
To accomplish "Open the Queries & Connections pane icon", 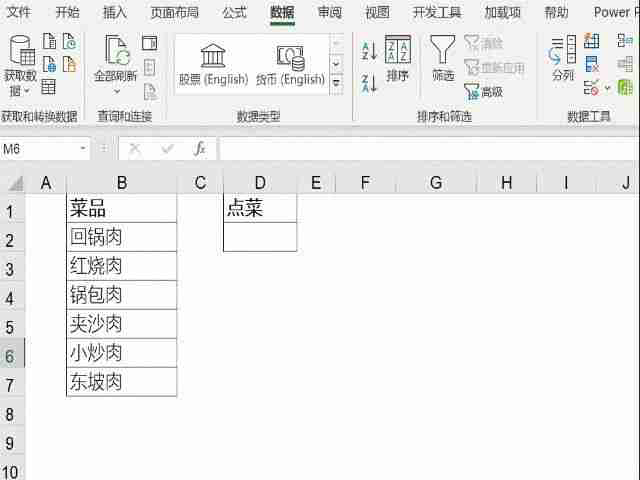I will 150,42.
